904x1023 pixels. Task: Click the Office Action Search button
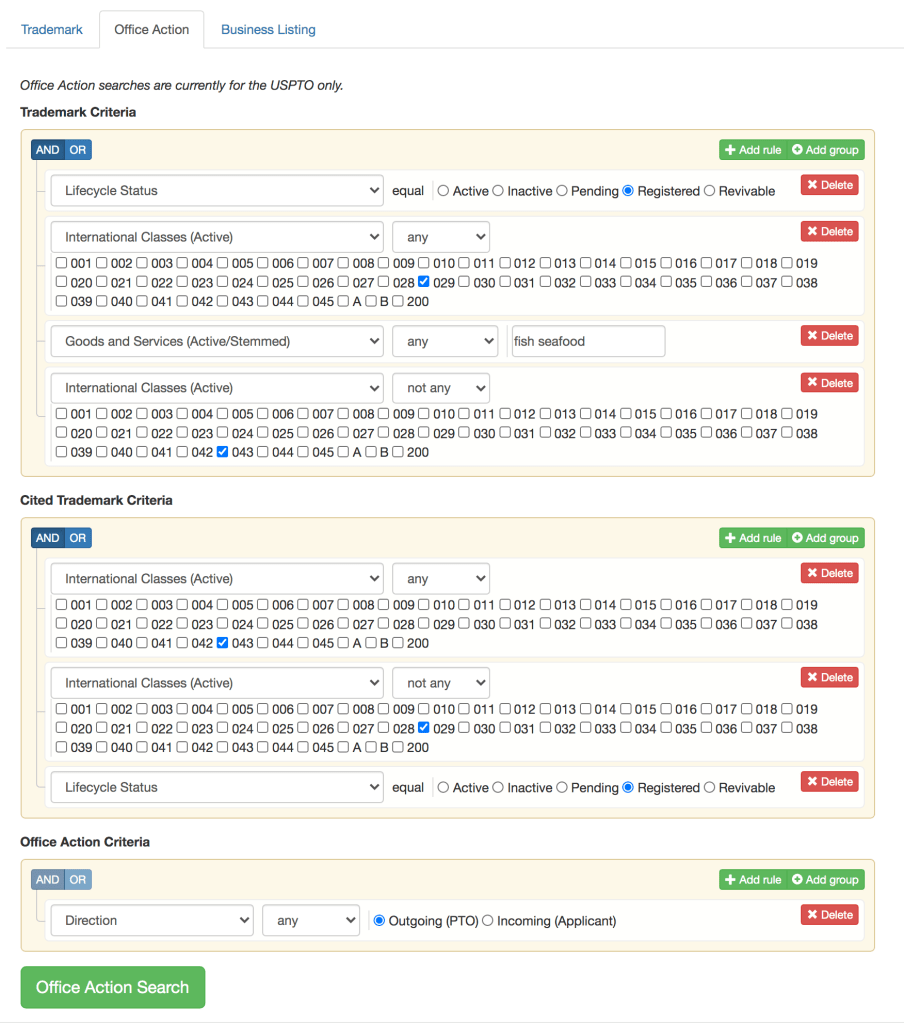[x=112, y=987]
